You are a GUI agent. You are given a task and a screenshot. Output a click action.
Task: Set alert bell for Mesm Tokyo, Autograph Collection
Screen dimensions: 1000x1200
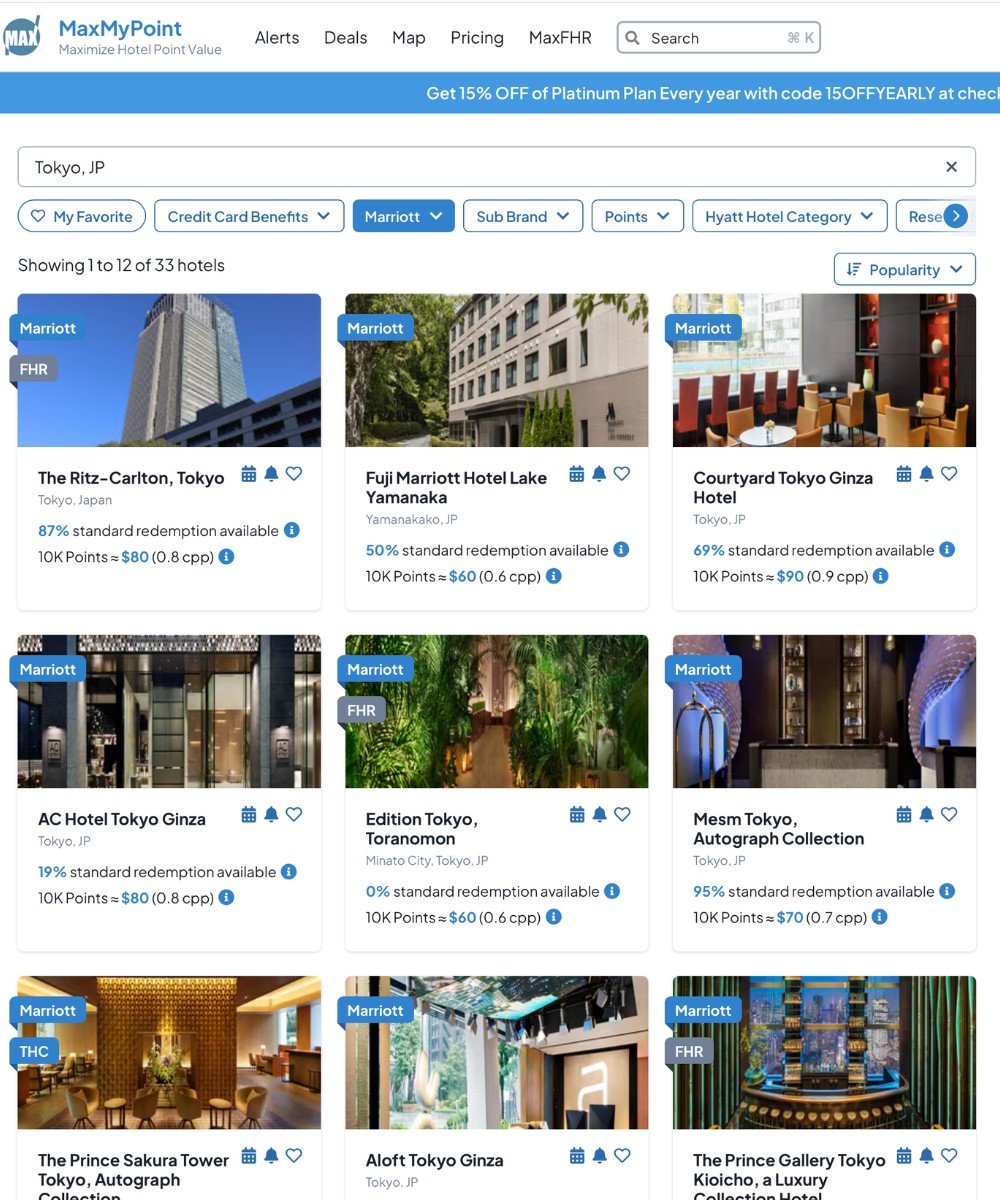coord(926,815)
